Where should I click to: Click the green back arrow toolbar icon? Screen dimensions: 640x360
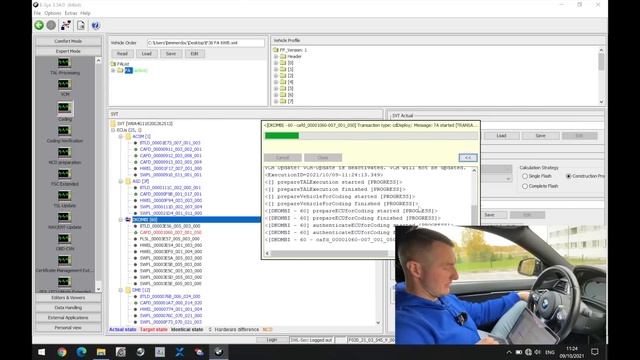(x=39, y=25)
